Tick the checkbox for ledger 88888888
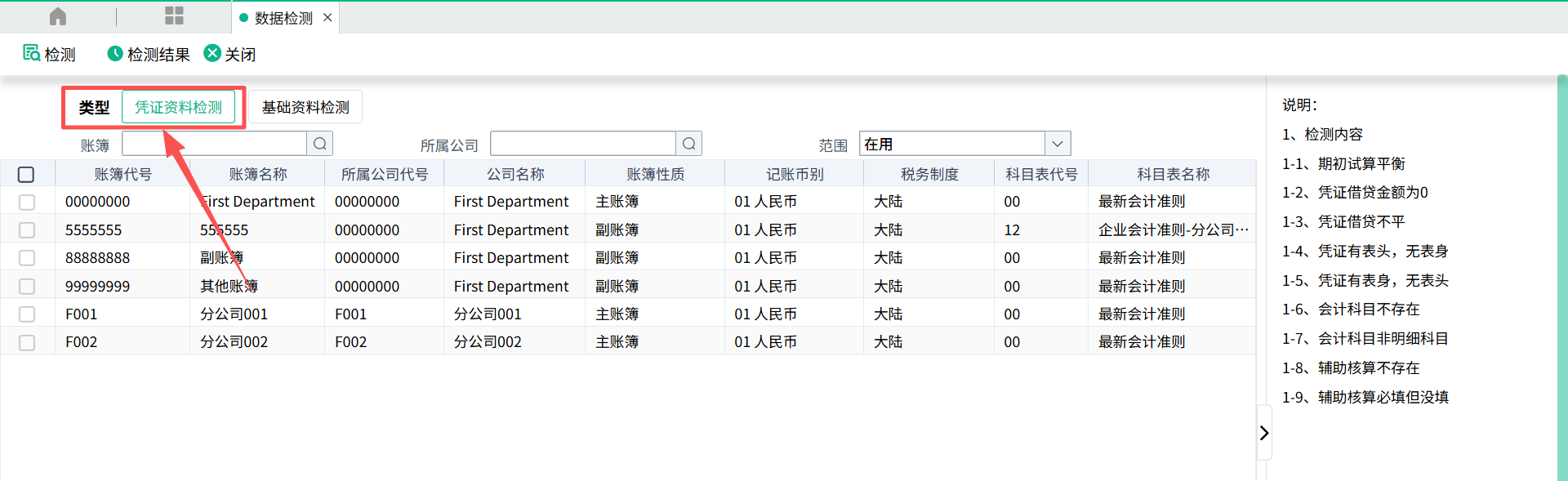Image resolution: width=1568 pixels, height=481 pixels. (27, 258)
